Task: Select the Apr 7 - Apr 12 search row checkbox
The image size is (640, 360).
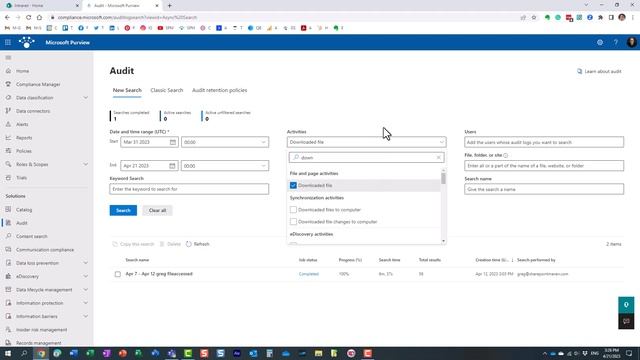Action: pos(118,274)
